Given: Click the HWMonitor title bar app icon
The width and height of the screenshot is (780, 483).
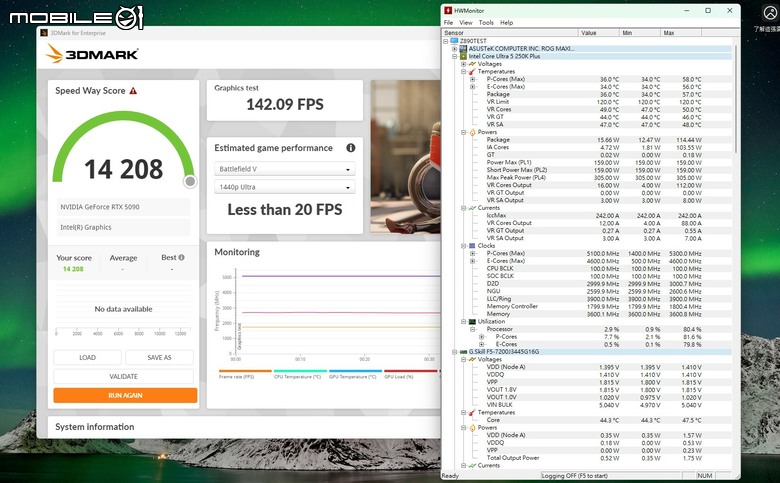Looking at the screenshot, I should 448,10.
